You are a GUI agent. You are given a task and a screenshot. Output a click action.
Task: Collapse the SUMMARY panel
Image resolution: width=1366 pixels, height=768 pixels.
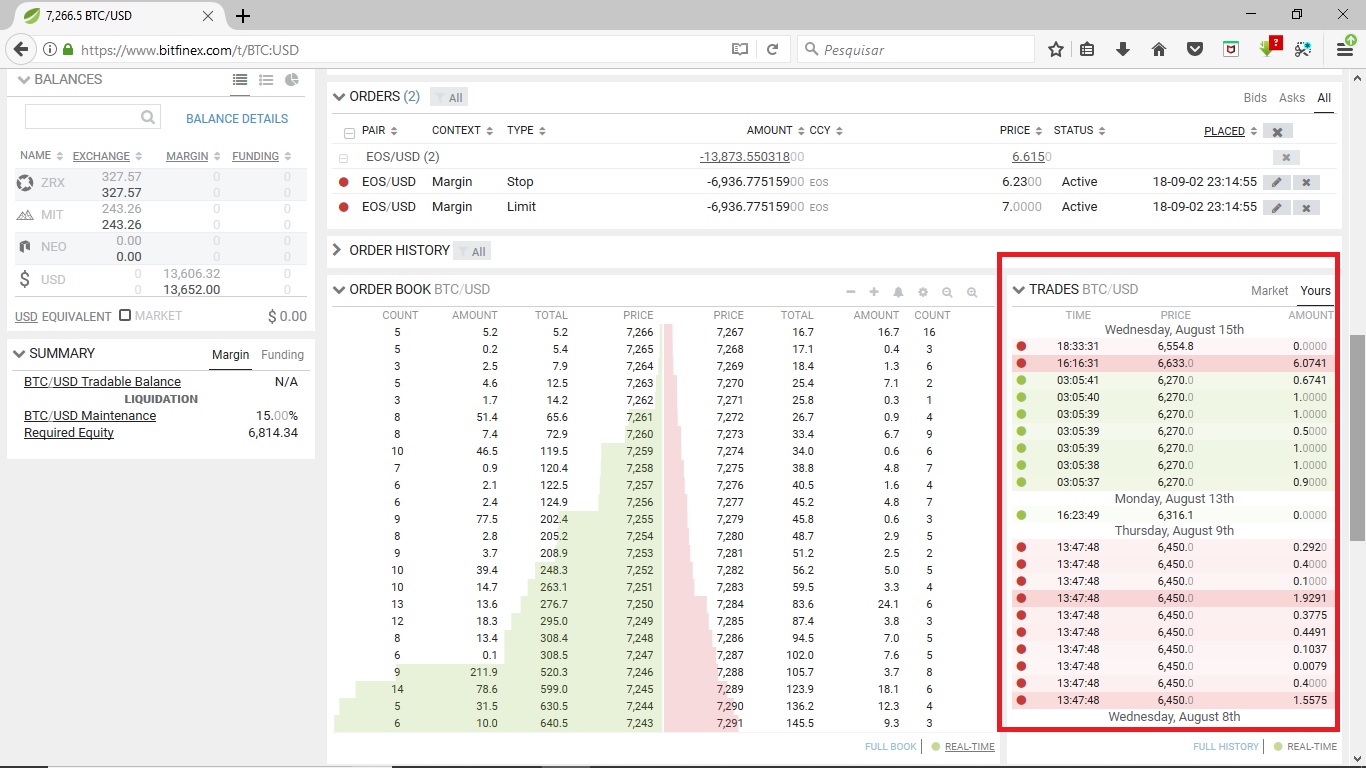click(19, 353)
